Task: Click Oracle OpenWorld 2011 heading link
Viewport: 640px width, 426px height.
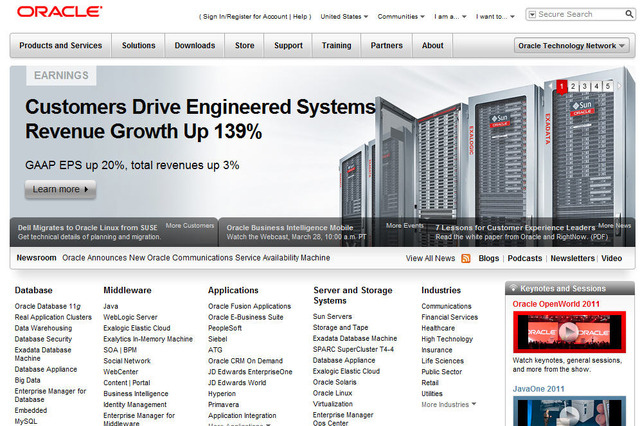Action: (556, 304)
